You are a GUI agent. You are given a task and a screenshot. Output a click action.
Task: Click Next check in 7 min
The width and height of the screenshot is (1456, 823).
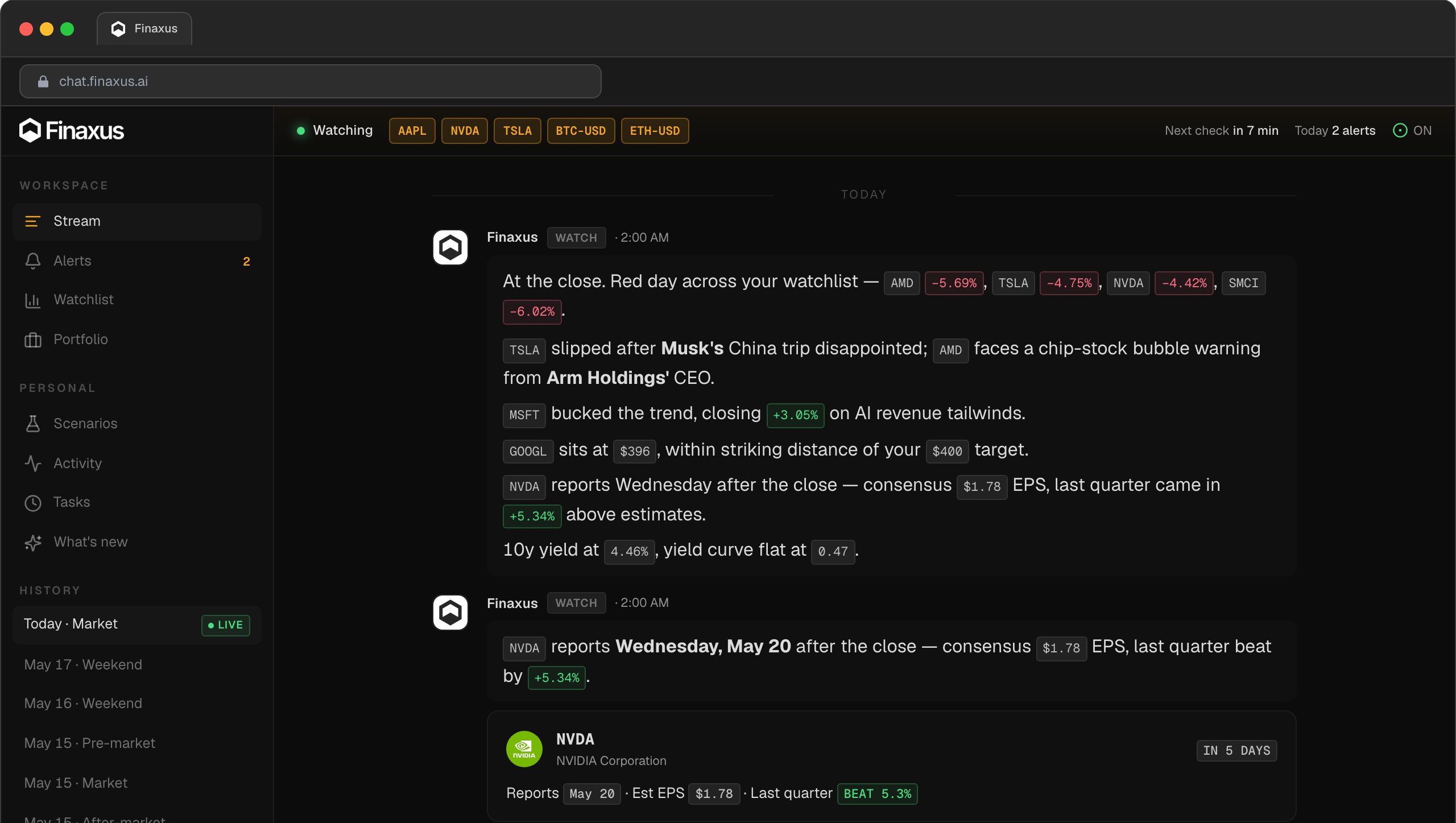click(x=1221, y=131)
